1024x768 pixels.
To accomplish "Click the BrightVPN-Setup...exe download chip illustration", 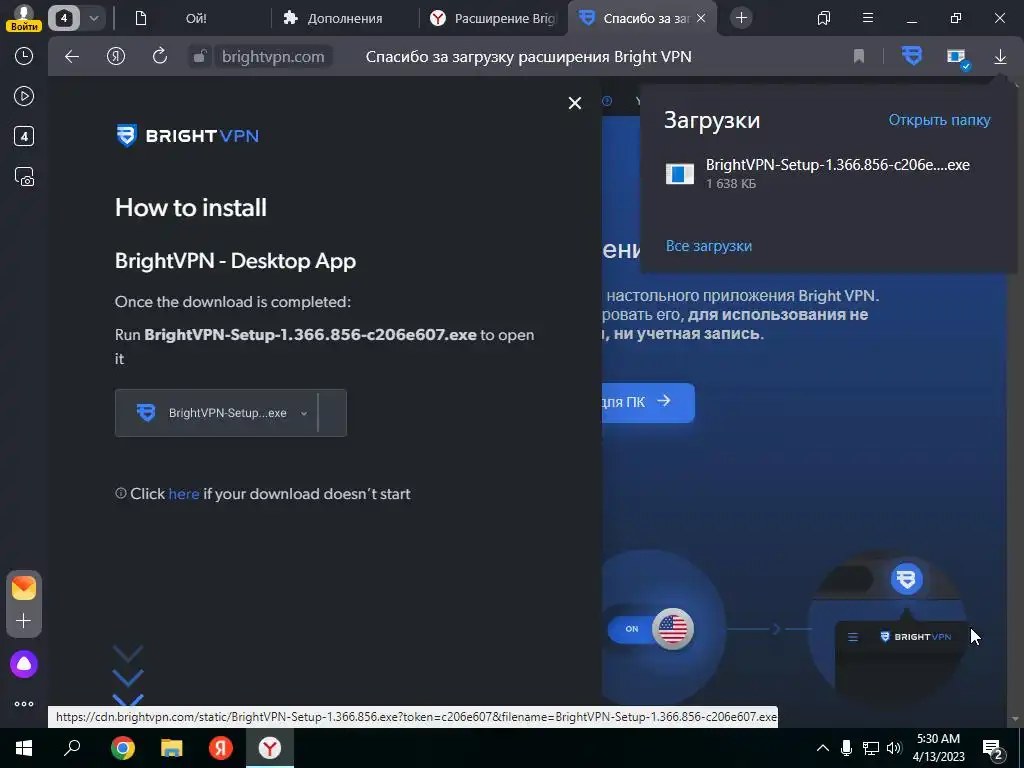I will [231, 413].
